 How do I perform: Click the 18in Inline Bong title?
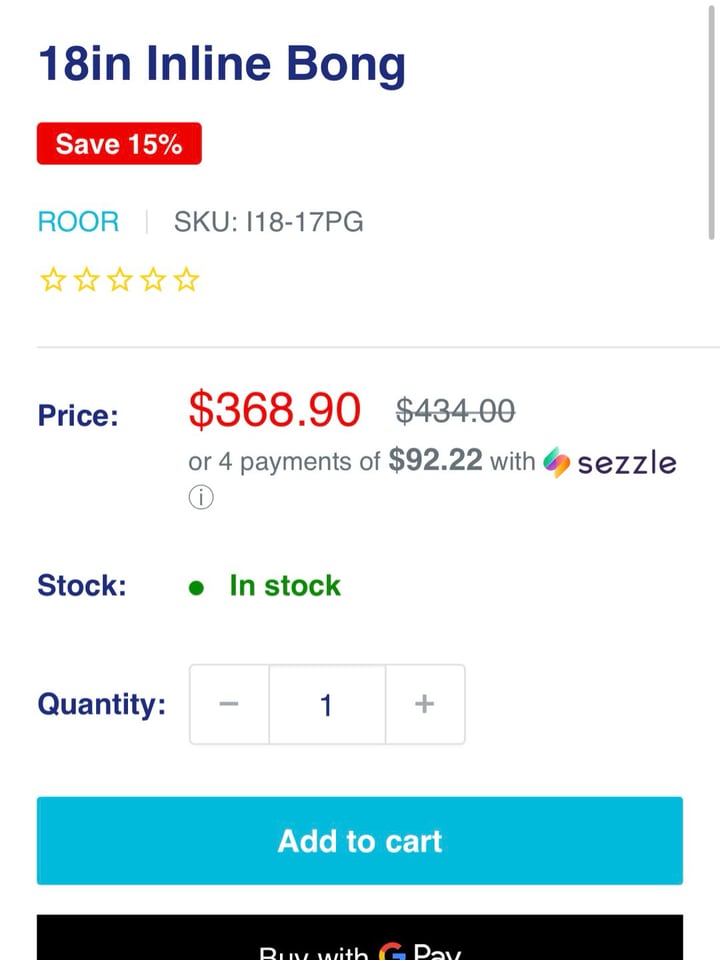click(221, 65)
